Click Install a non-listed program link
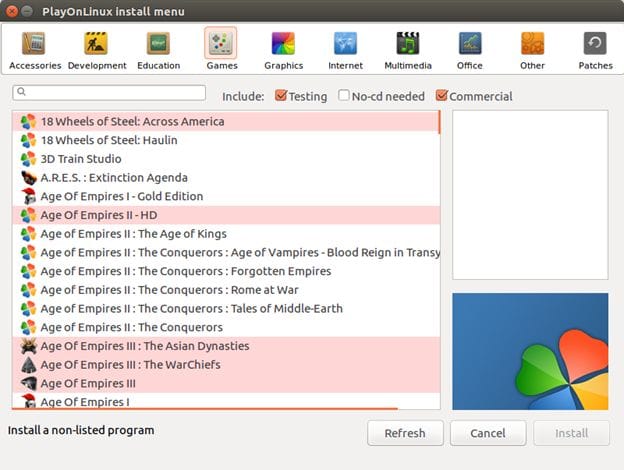Viewport: 624px width, 470px height. 81,430
